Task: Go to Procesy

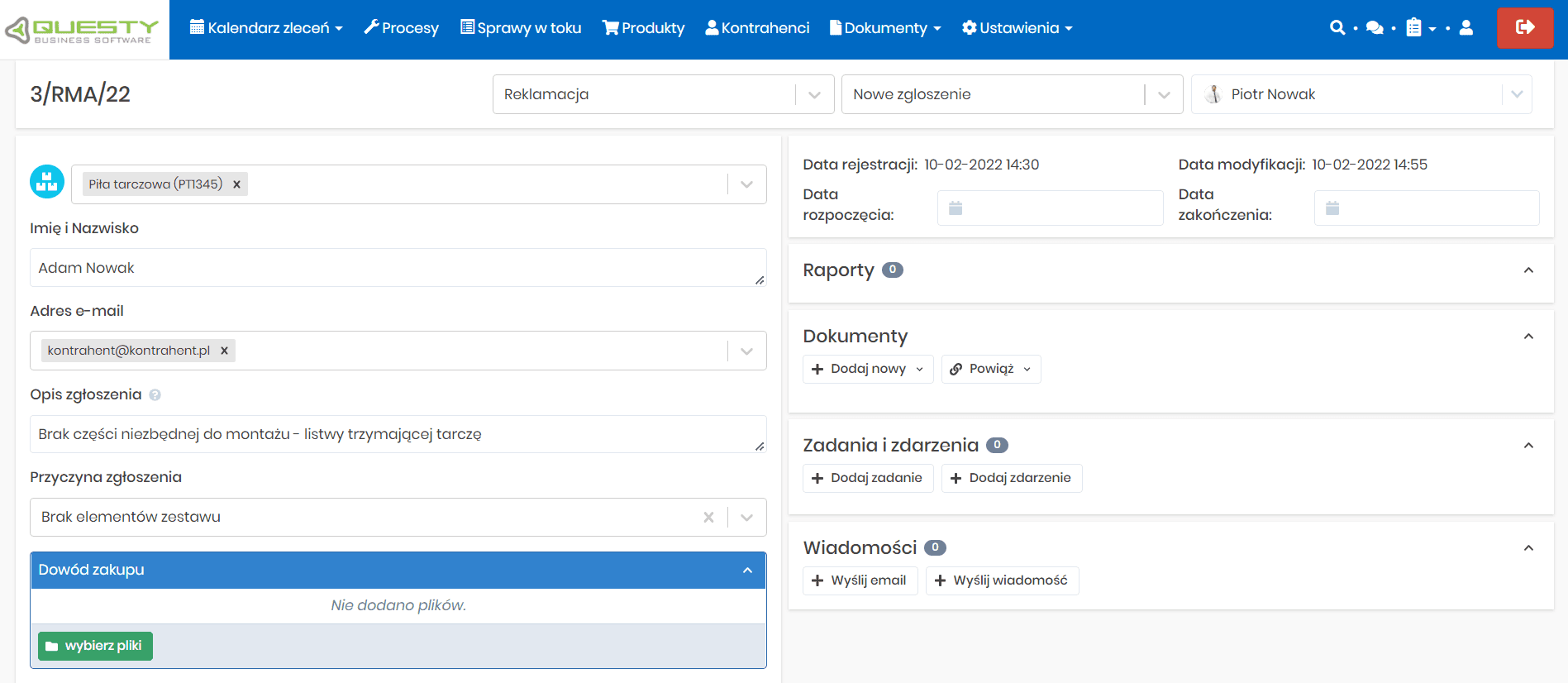Action: [402, 28]
